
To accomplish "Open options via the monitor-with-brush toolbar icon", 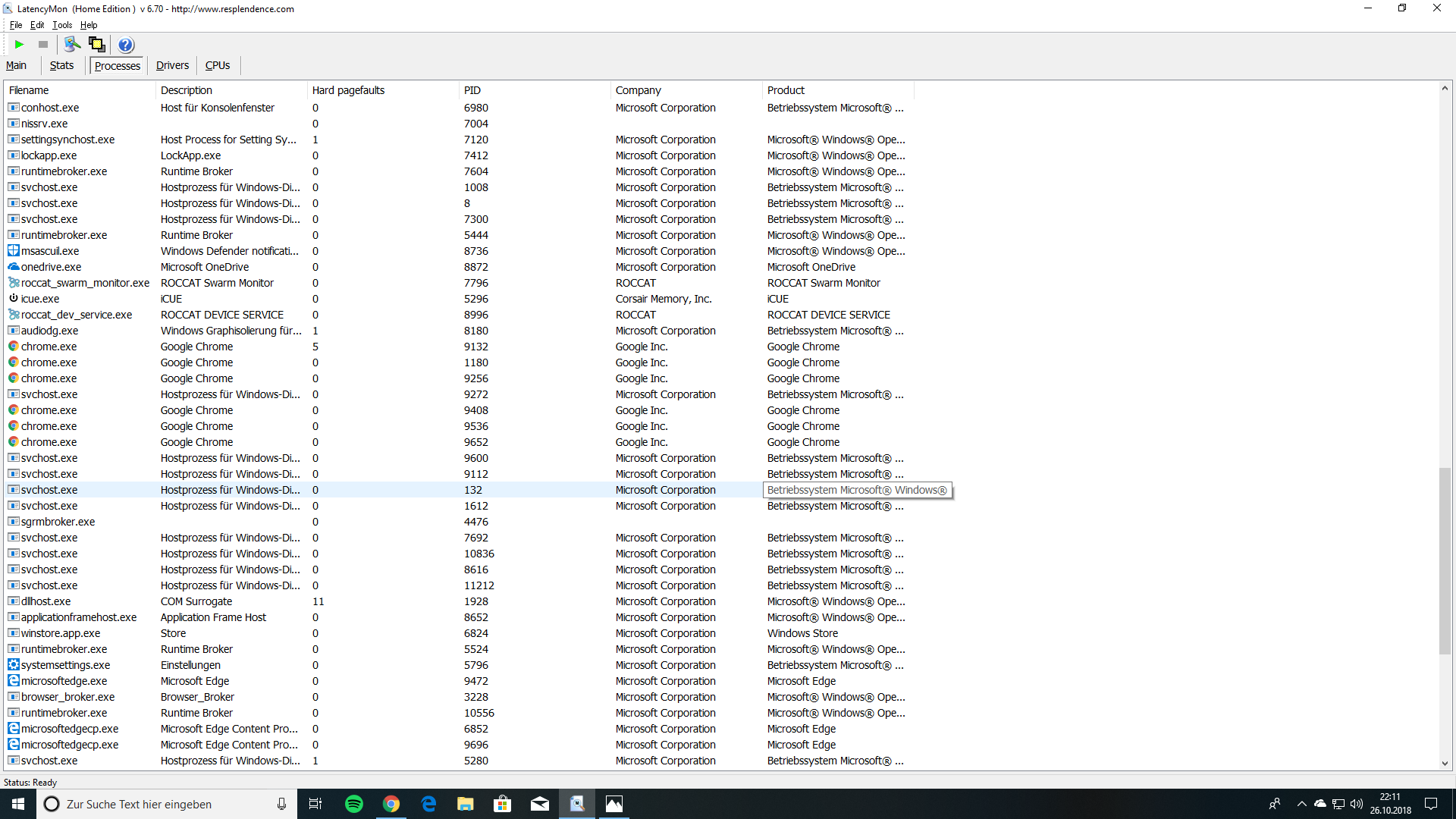I will 72,45.
